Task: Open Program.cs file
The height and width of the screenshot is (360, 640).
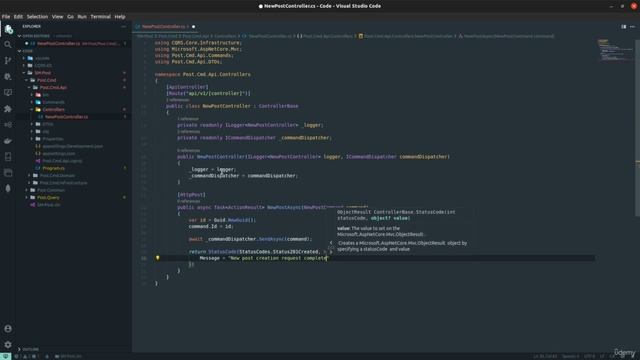Action: 53,168
